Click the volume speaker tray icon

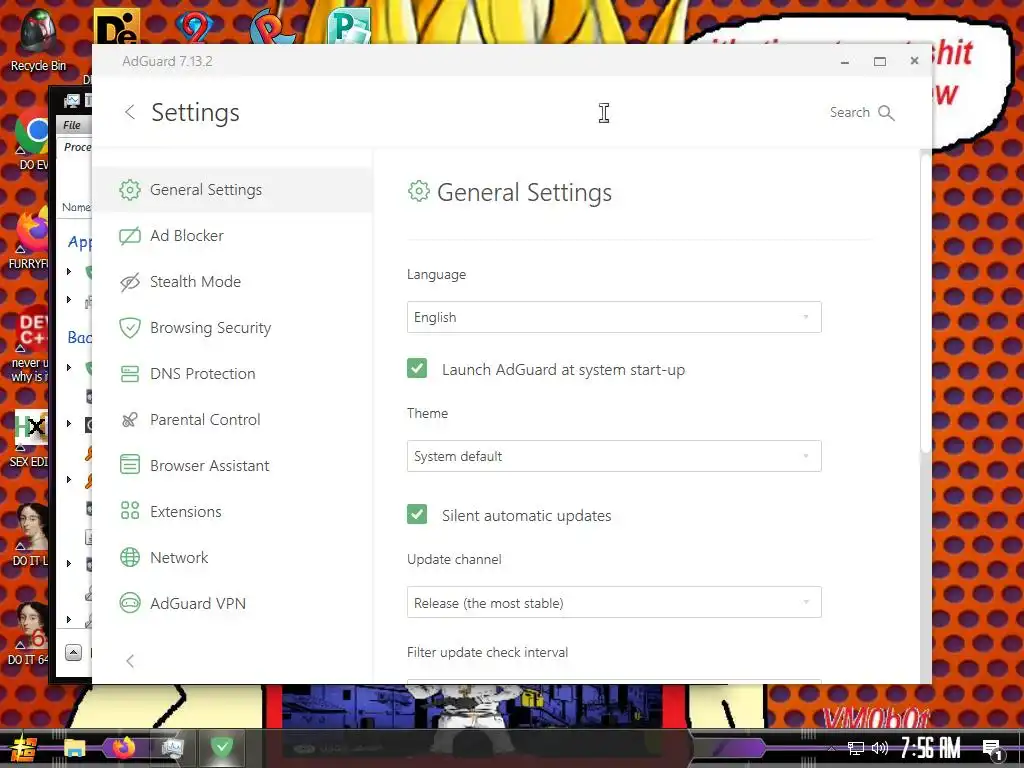point(880,748)
